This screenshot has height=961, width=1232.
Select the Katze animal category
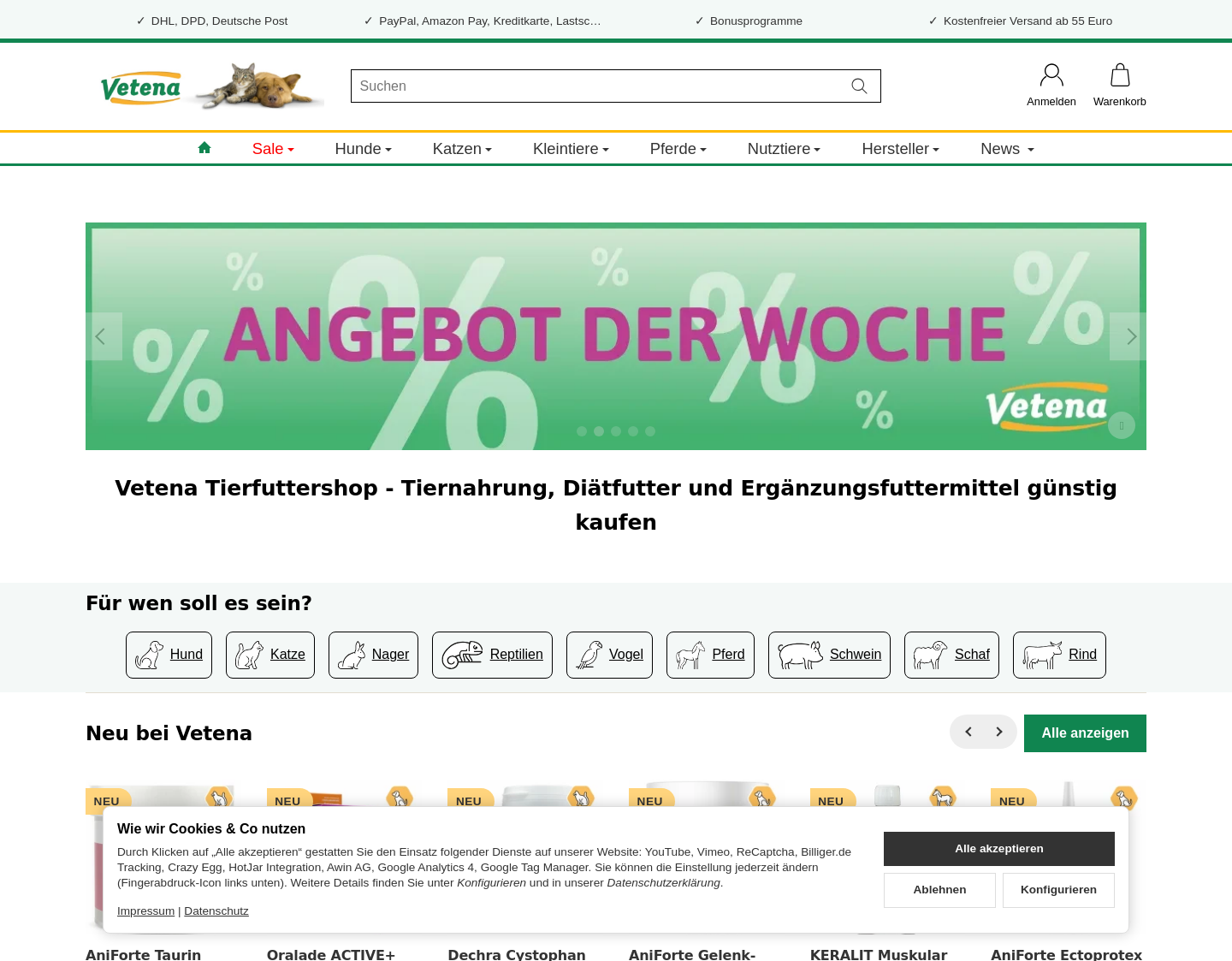click(270, 655)
